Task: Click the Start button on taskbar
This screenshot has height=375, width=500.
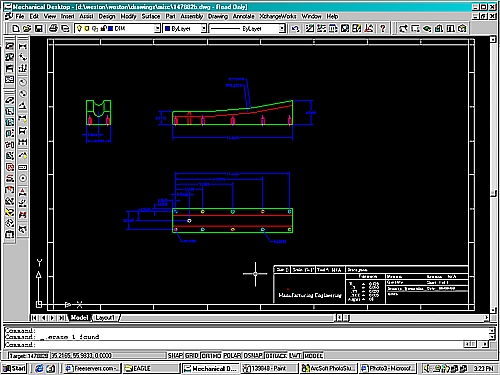Action: (14, 368)
